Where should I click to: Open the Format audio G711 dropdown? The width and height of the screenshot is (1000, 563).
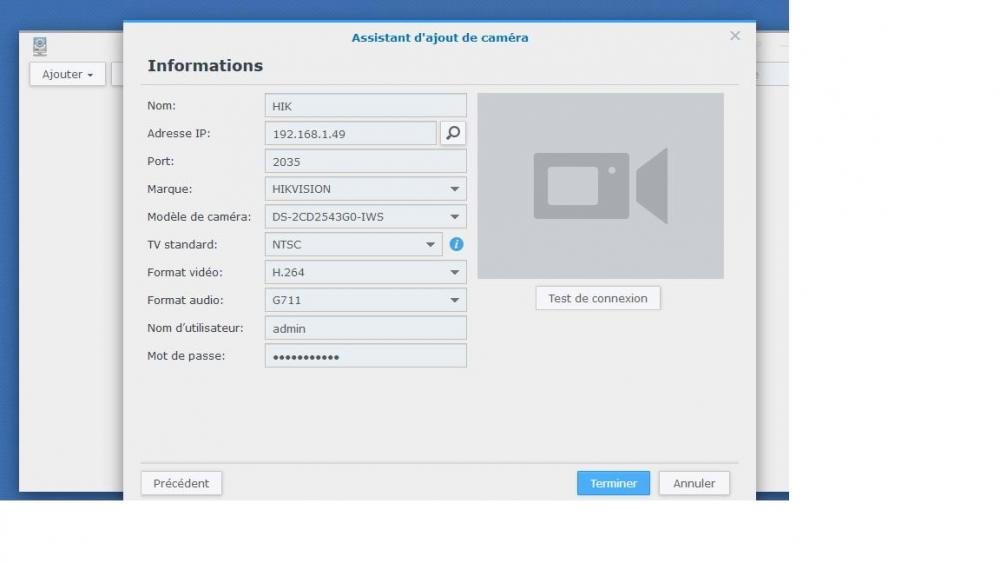coord(365,300)
